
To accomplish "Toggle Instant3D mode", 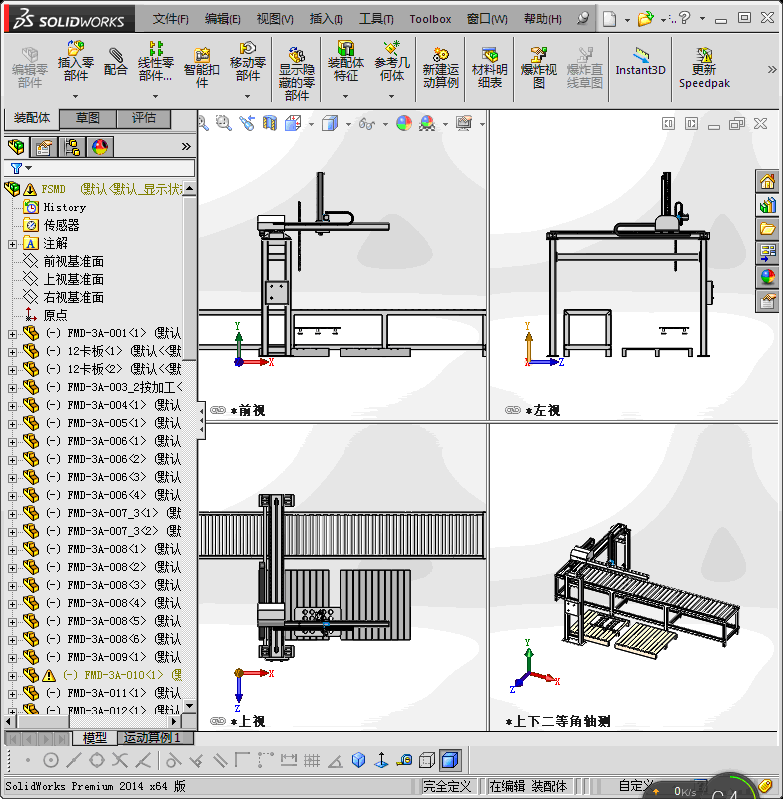I will pyautogui.click(x=640, y=62).
